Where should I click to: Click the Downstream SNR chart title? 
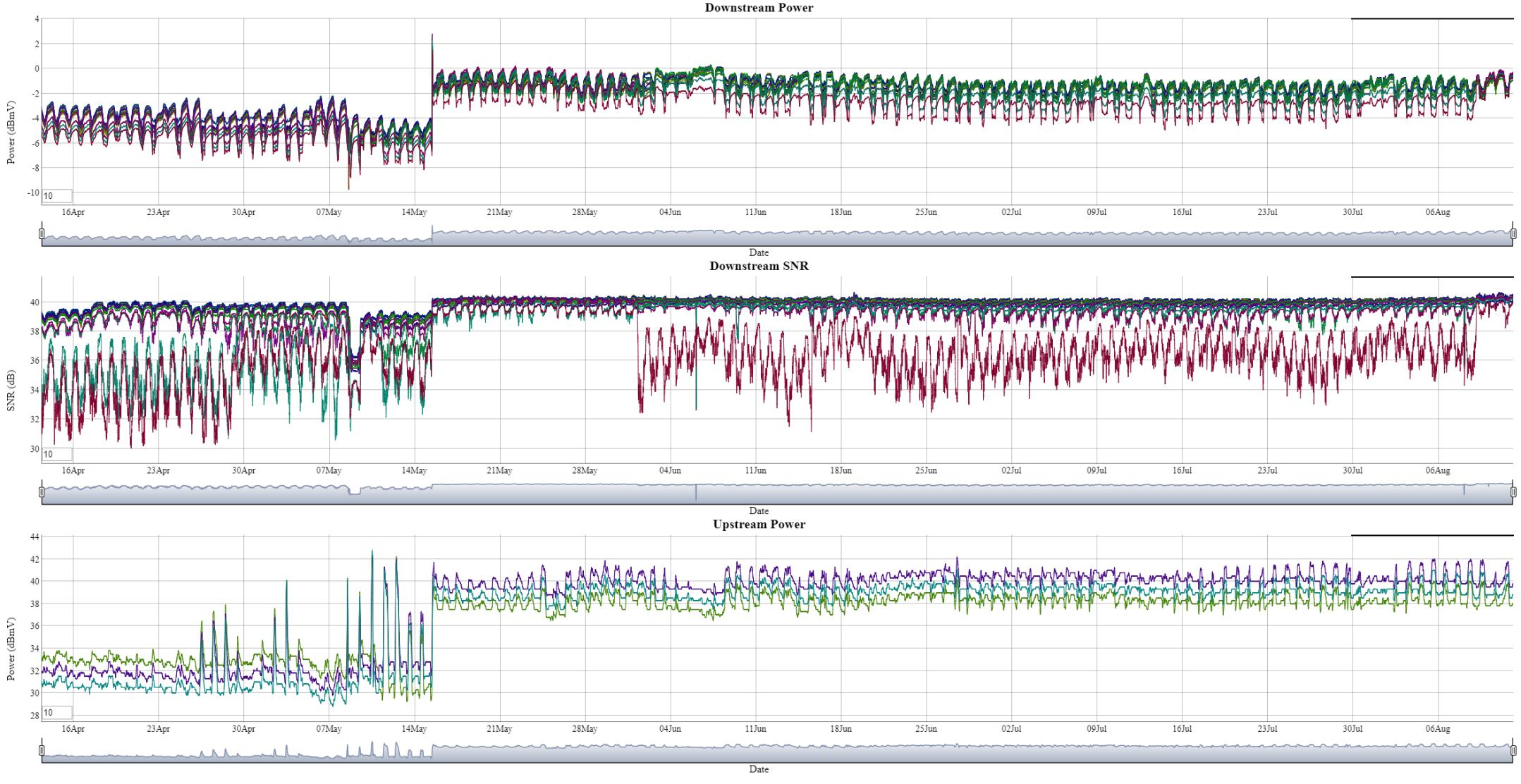tap(759, 266)
